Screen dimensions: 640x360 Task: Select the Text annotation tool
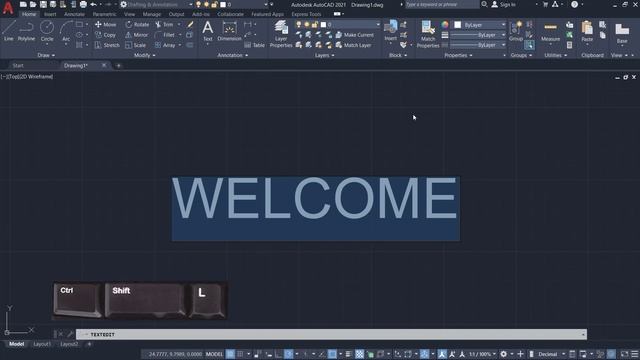(207, 31)
